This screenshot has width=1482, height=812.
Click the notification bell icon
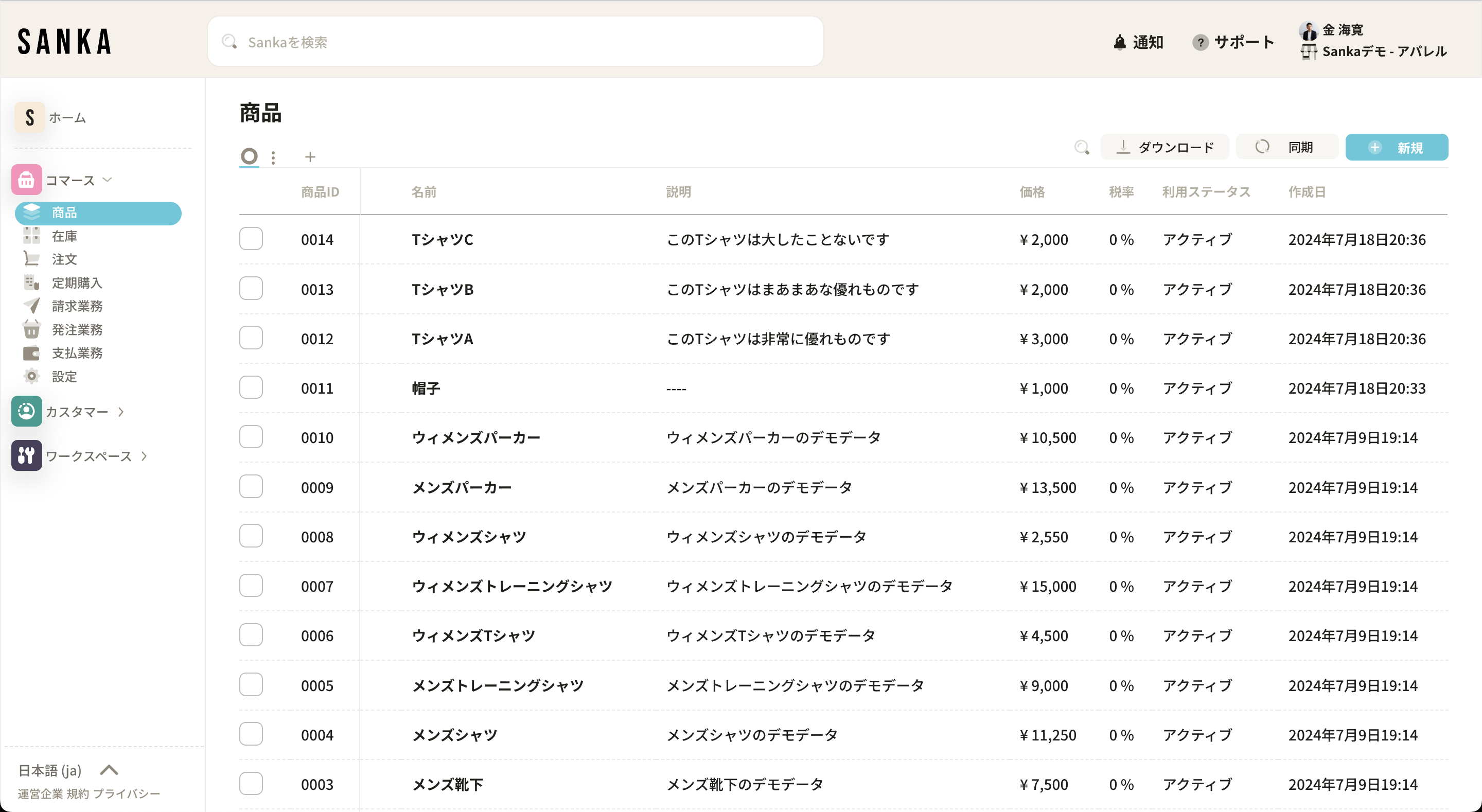[1119, 43]
